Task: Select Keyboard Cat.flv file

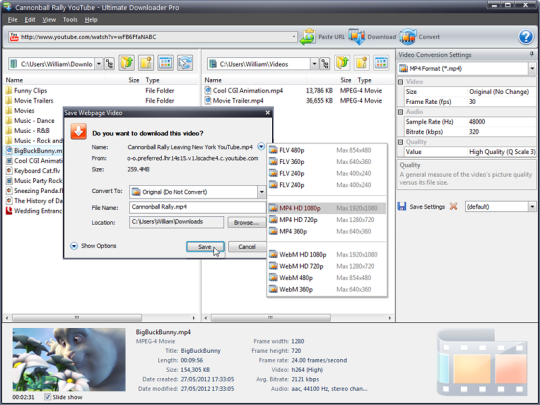Action: [x=34, y=170]
